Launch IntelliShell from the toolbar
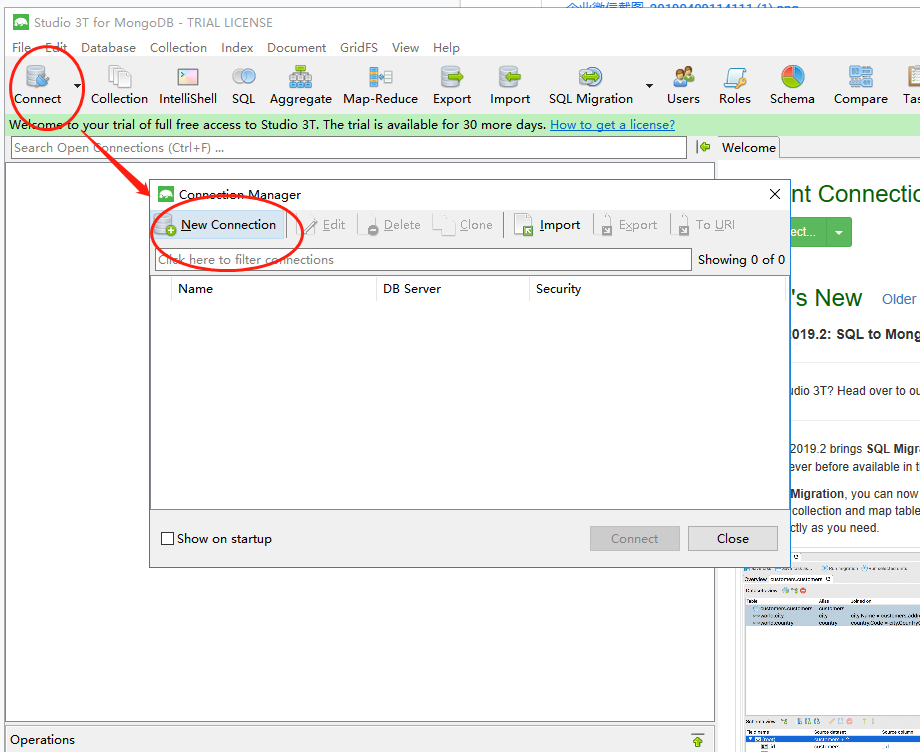The width and height of the screenshot is (920, 752). (x=188, y=85)
